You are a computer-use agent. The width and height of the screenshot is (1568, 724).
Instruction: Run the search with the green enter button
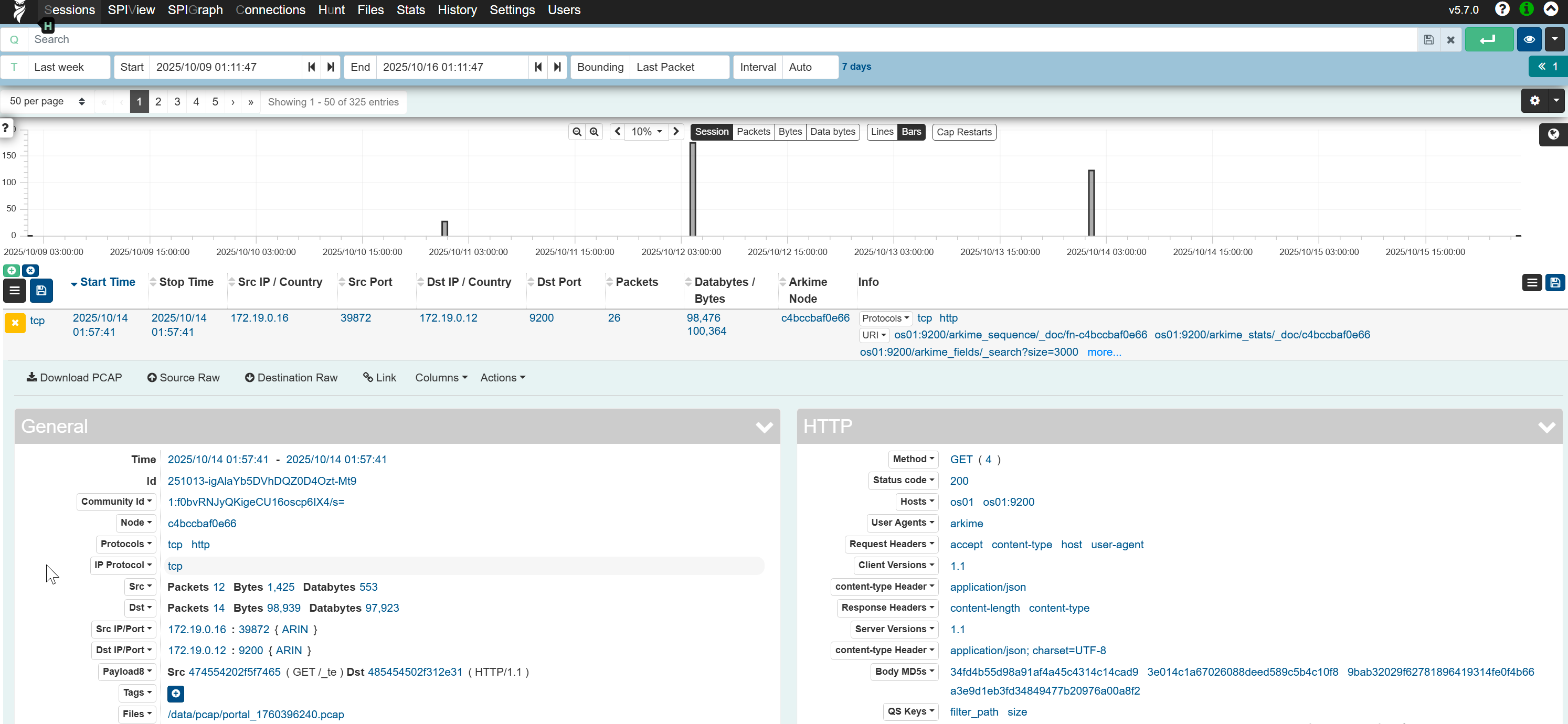1488,39
